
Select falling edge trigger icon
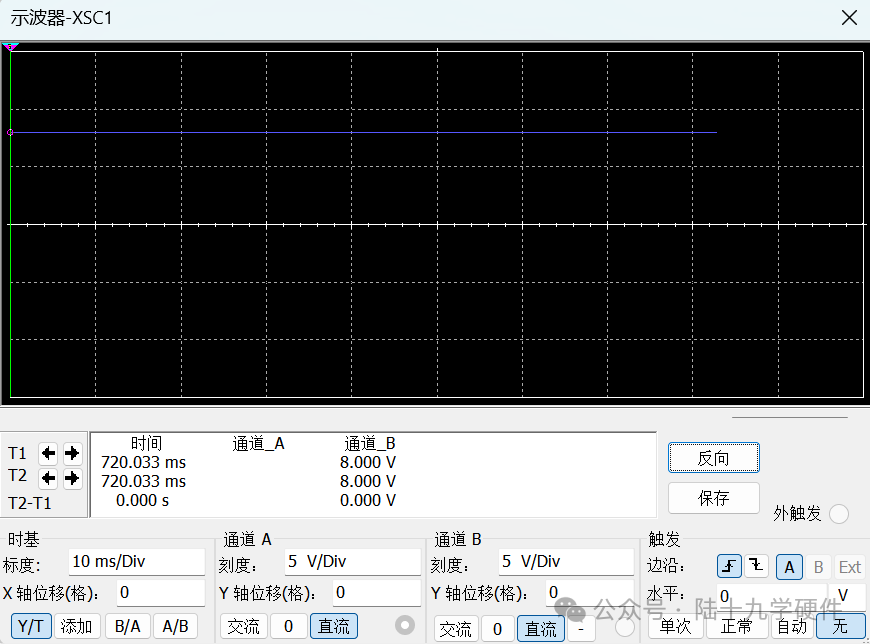tap(756, 567)
